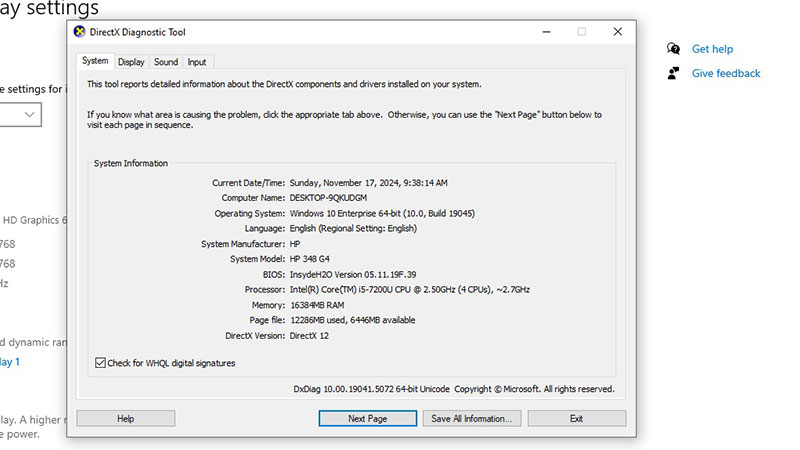Open the Give feedback link
The height and width of the screenshot is (450, 800).
pos(726,73)
